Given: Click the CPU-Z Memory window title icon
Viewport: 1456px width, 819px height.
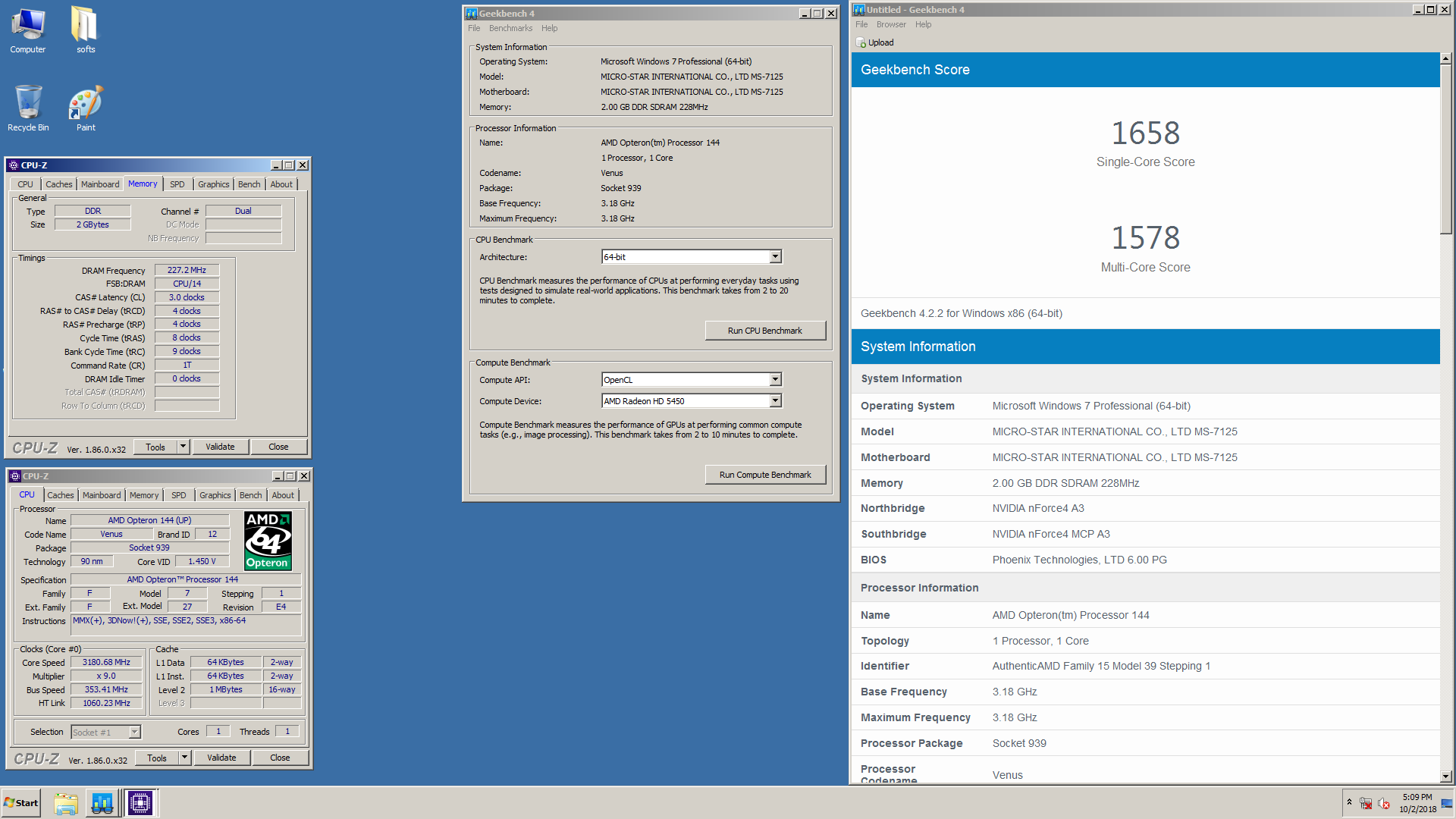Looking at the screenshot, I should 14,165.
